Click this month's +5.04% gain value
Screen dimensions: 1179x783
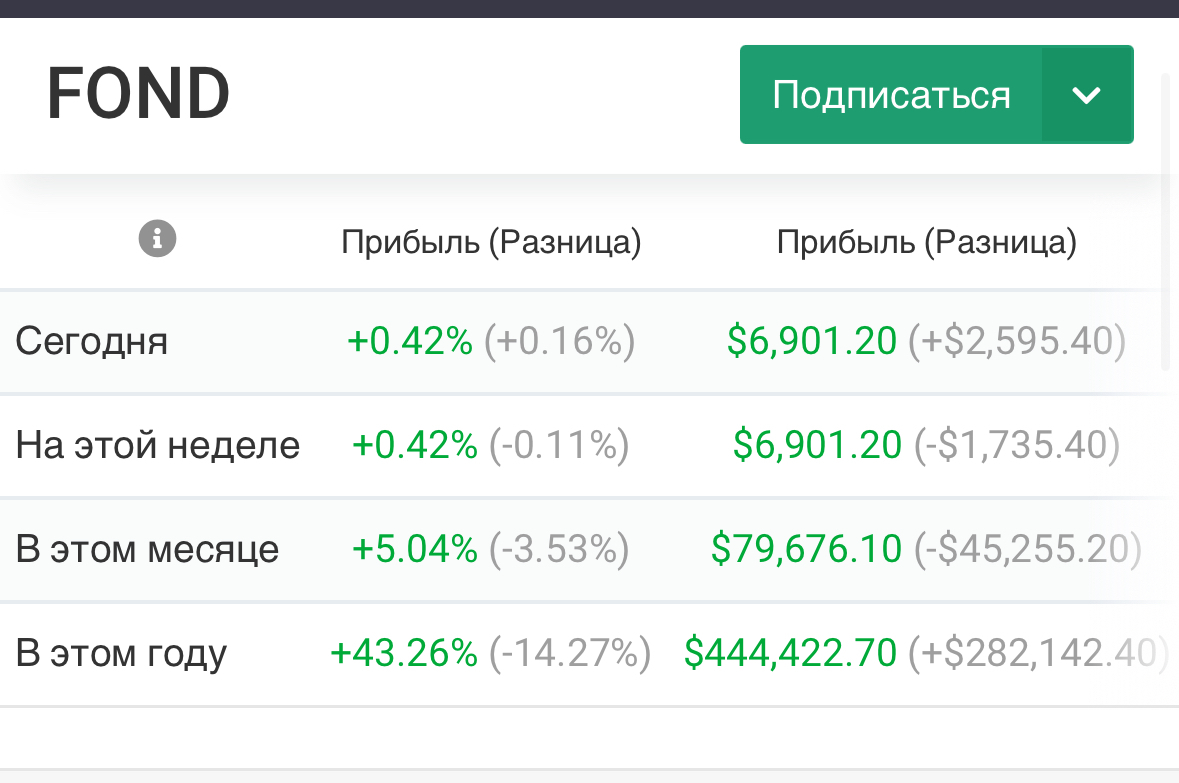(414, 549)
